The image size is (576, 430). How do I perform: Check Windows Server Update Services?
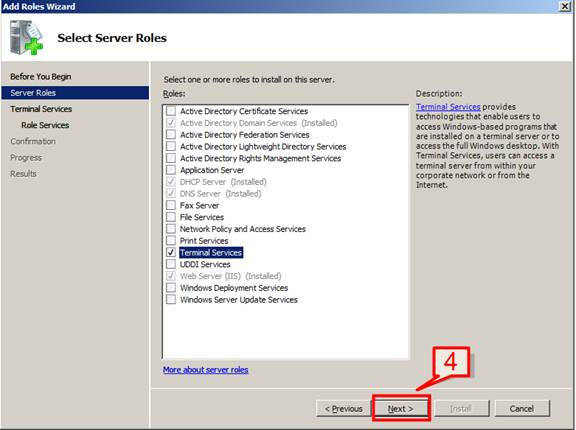coord(171,299)
